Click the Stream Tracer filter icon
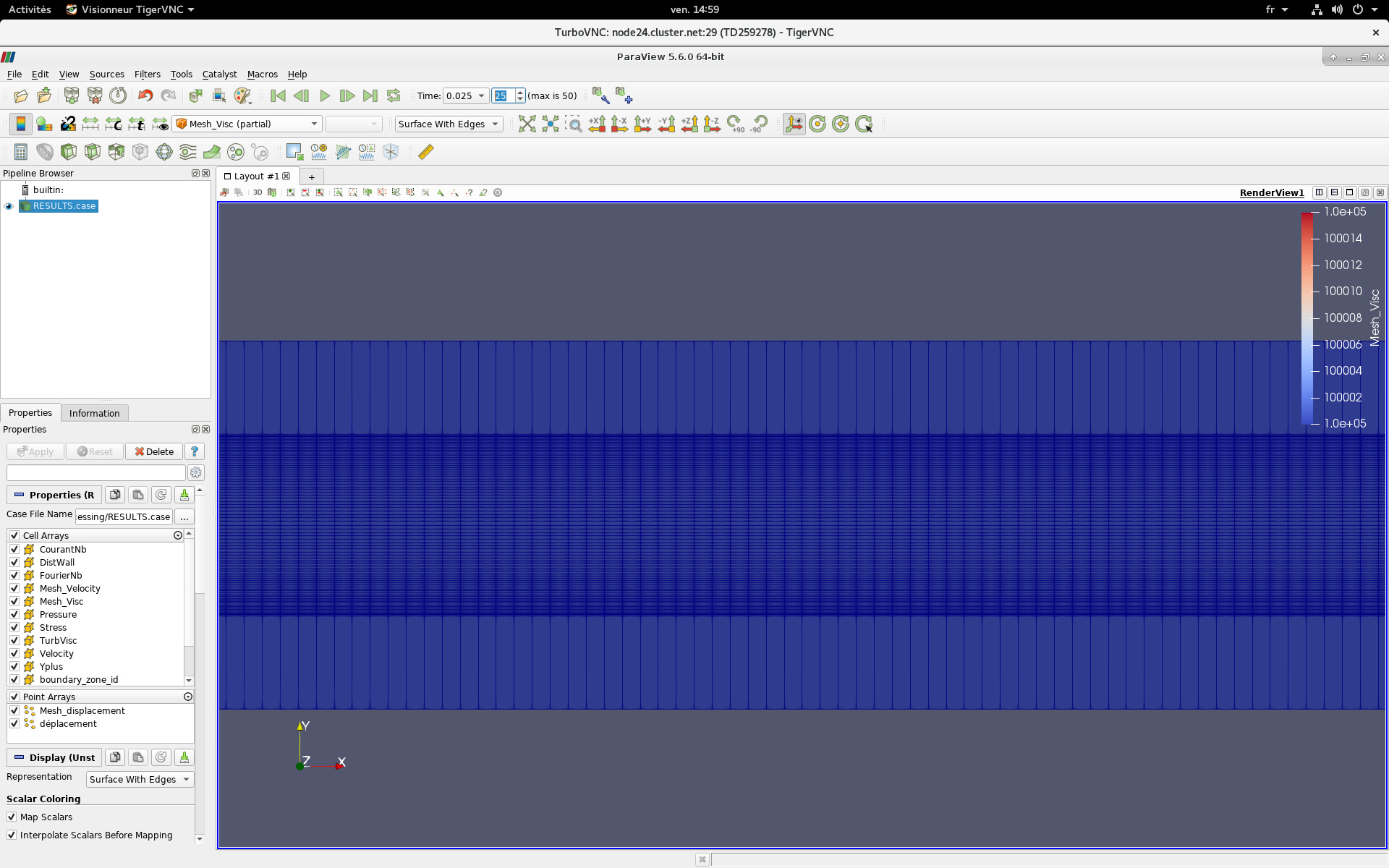This screenshot has height=868, width=1389. 188,152
